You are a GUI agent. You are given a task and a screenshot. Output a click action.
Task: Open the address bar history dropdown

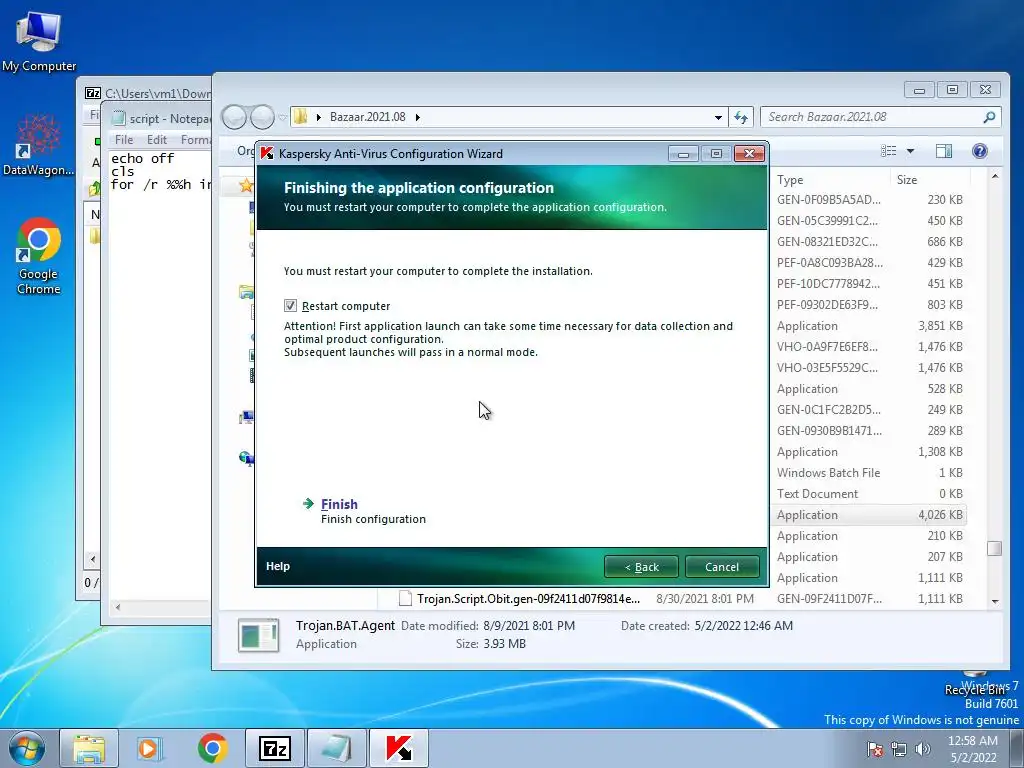point(718,118)
